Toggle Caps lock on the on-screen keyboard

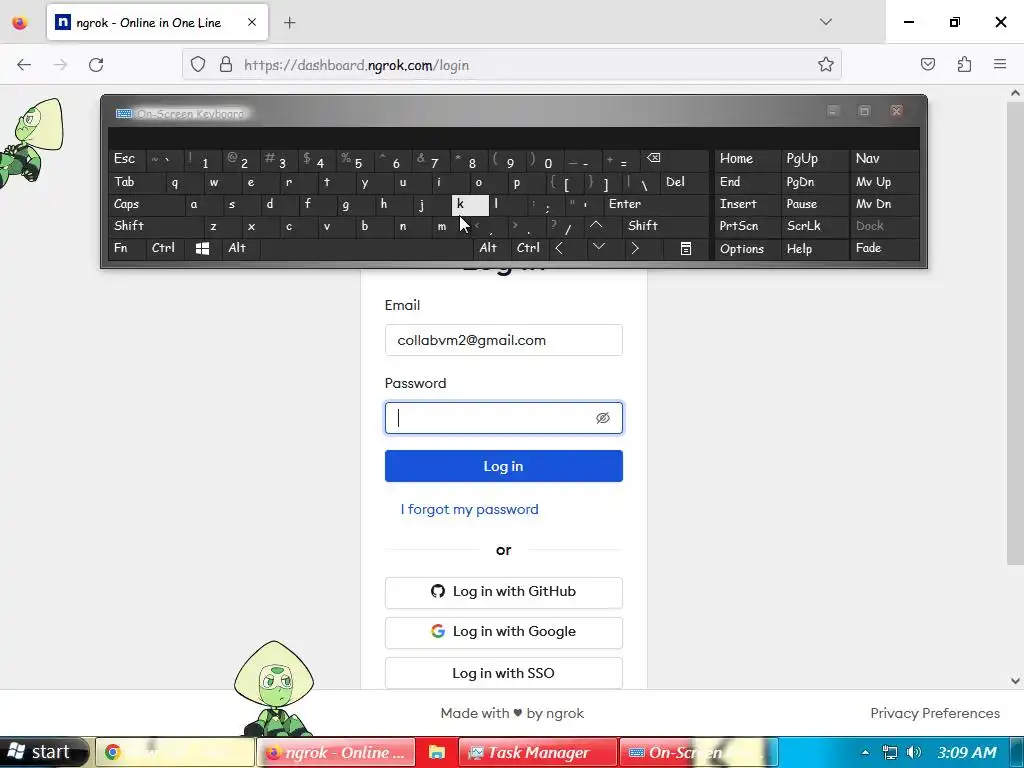pyautogui.click(x=145, y=204)
